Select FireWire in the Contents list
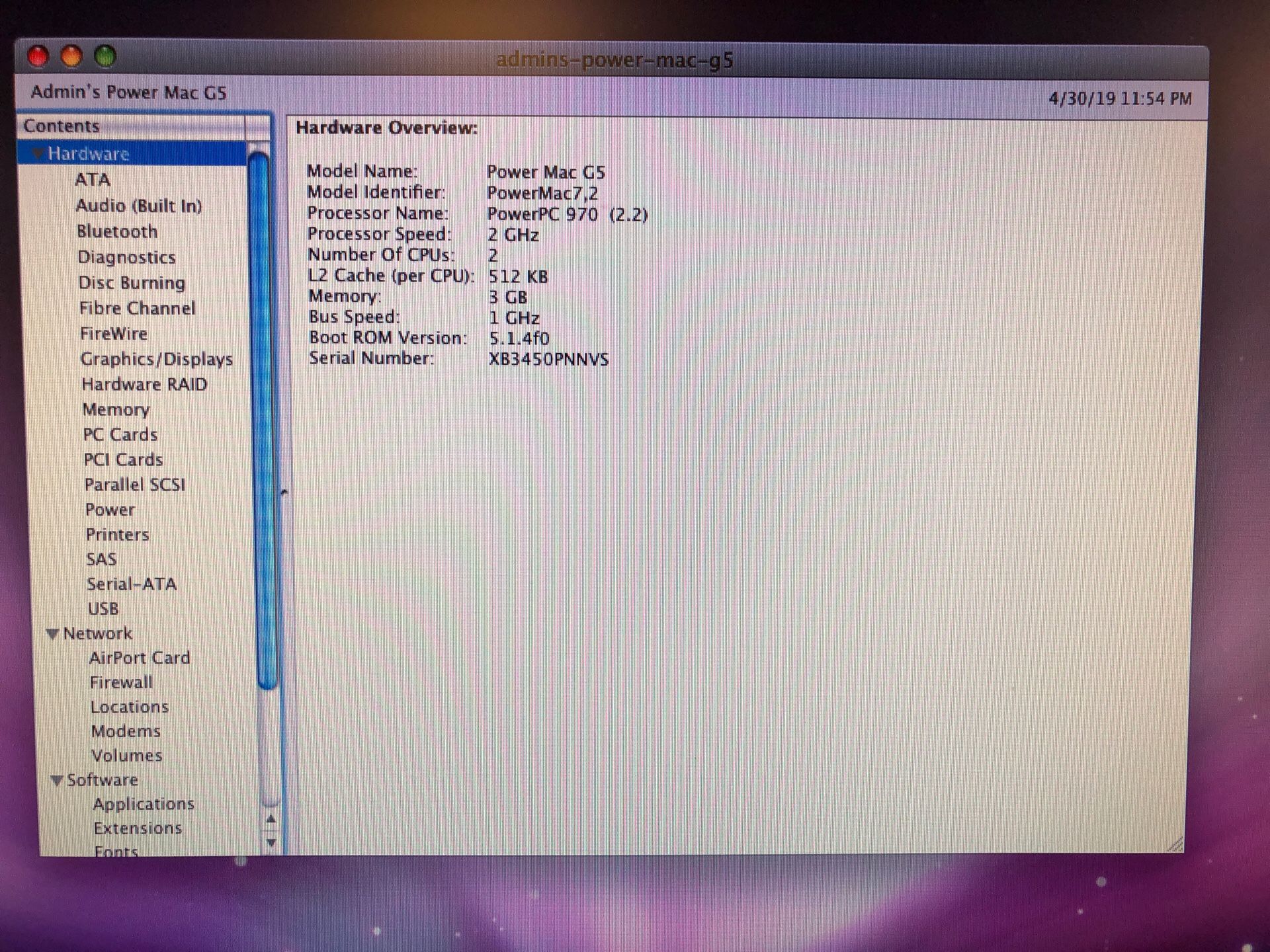Viewport: 1270px width, 952px height. point(113,334)
